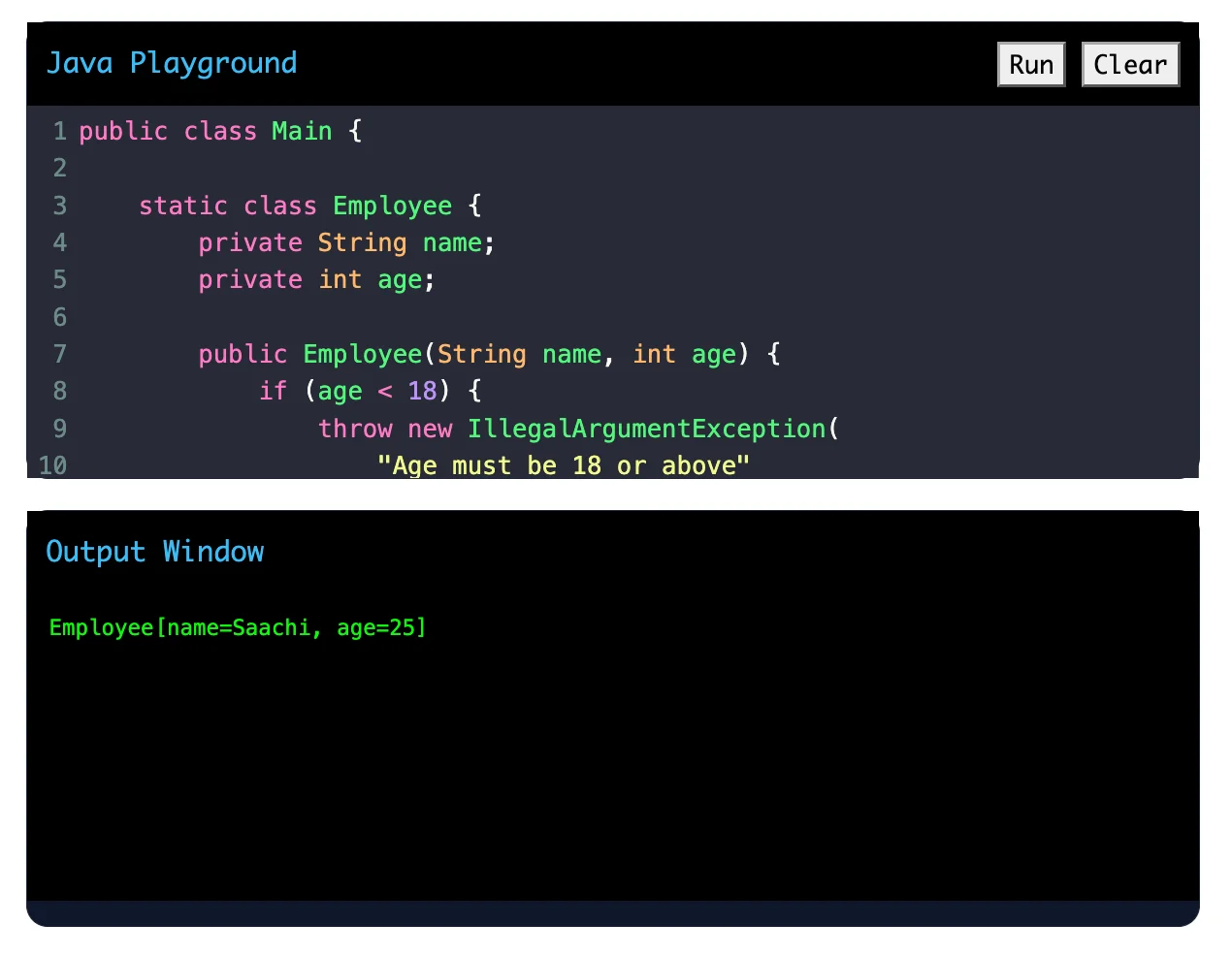The height and width of the screenshot is (958, 1232).
Task: Click the Output Window heading
Action: point(154,552)
